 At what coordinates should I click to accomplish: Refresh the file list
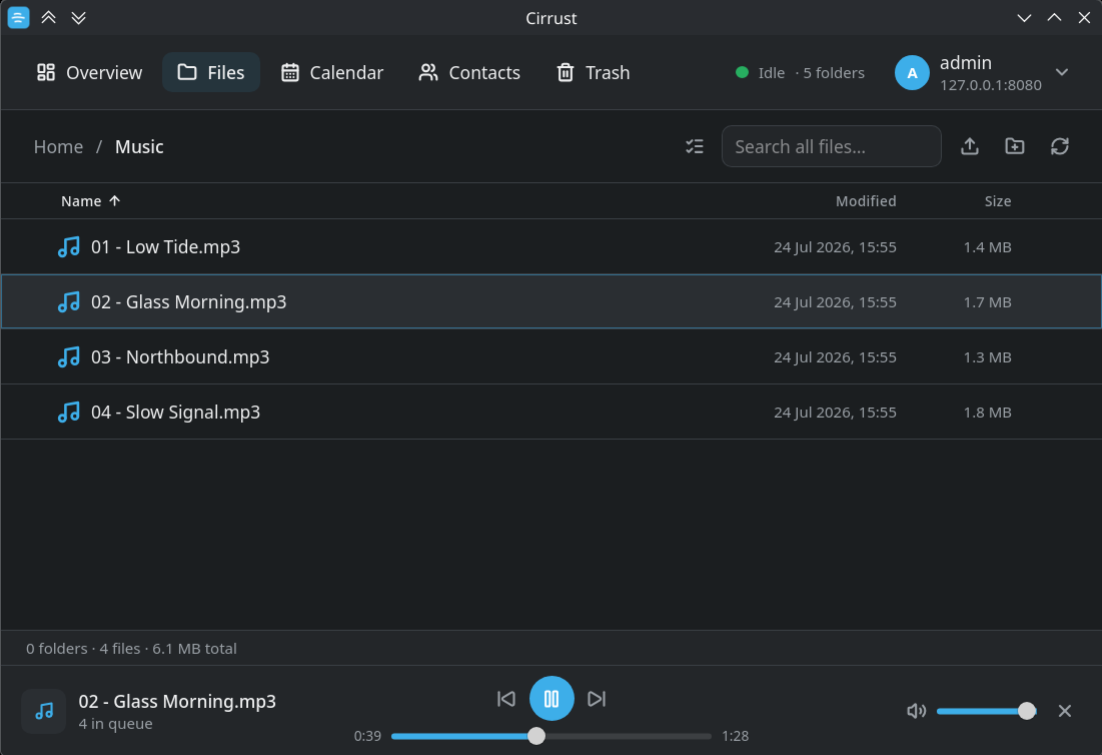[x=1060, y=146]
